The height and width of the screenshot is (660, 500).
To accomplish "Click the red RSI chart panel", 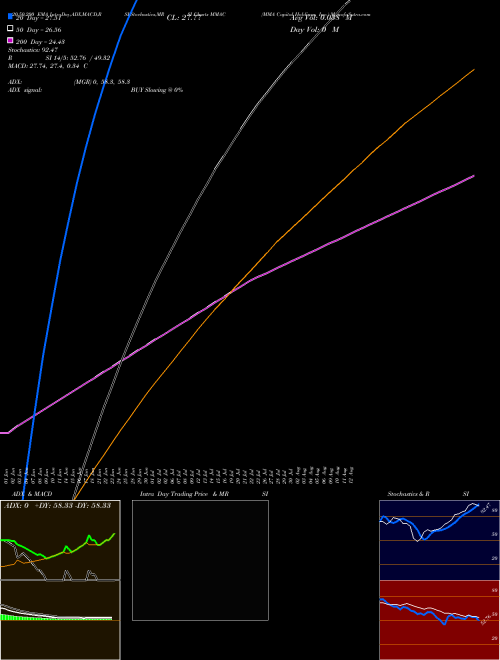I will click(439, 620).
